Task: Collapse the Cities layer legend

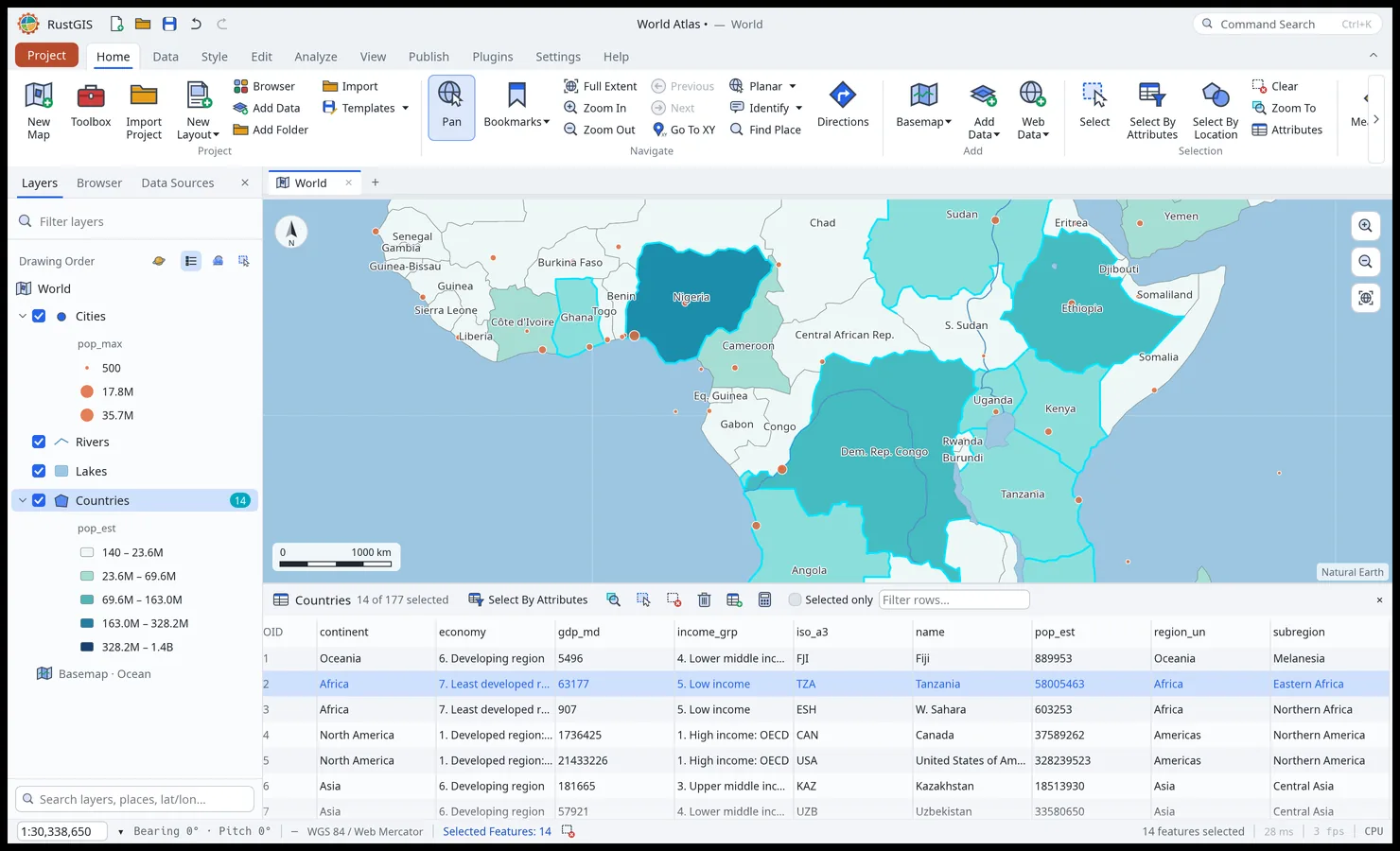Action: tap(23, 316)
